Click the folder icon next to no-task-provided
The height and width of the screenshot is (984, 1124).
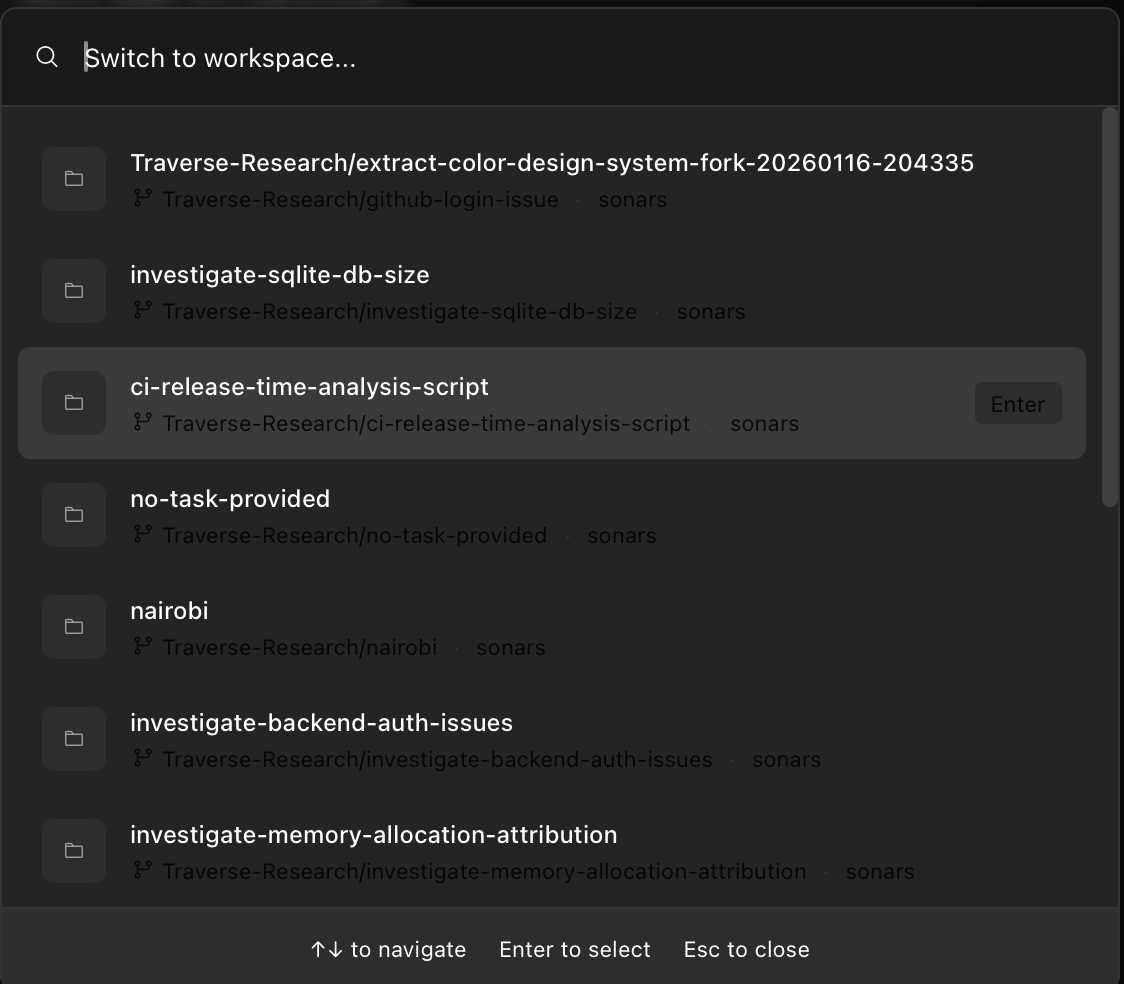(x=73, y=514)
